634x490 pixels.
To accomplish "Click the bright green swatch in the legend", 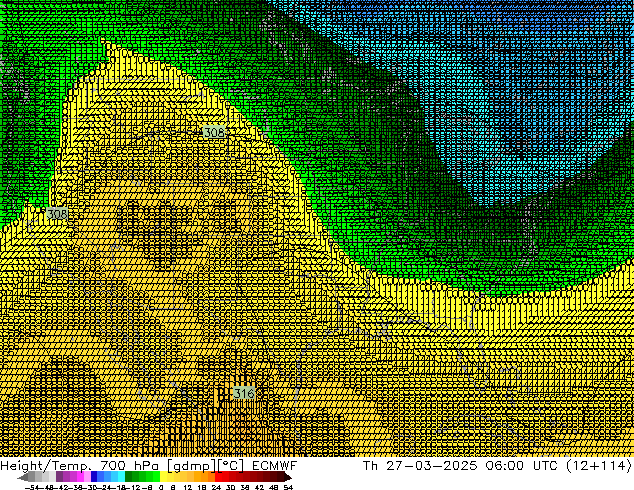I will click(x=156, y=477).
